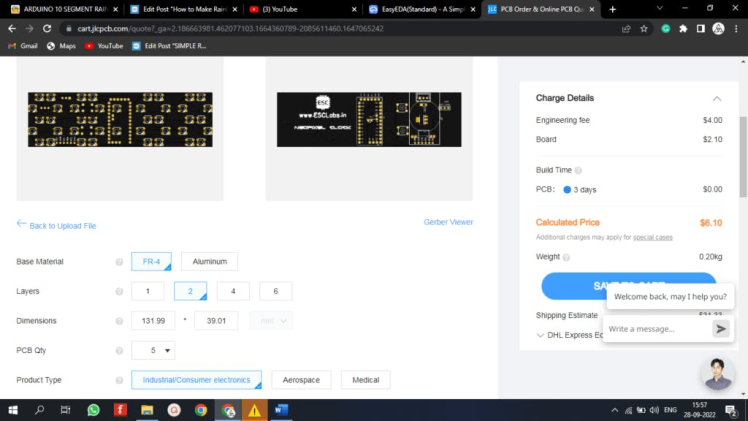
Task: Collapse the Charge Details section
Action: coord(717,99)
